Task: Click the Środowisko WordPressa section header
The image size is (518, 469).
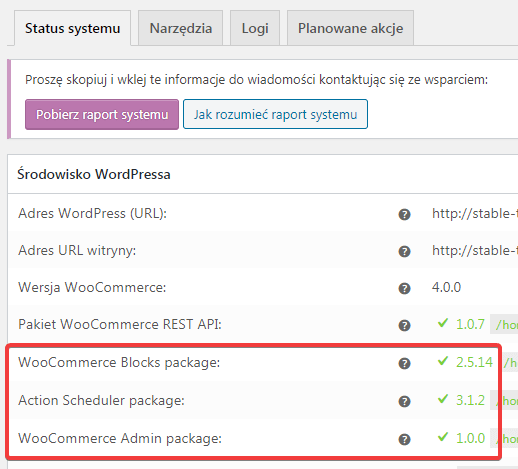Action: tap(94, 174)
